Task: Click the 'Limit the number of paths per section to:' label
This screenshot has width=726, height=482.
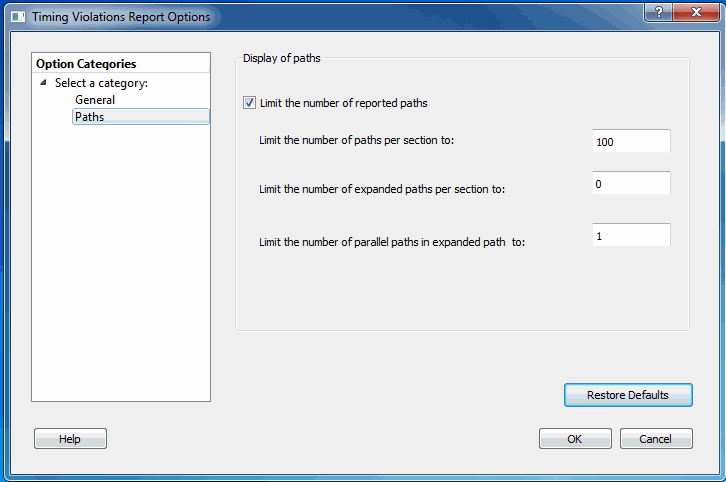Action: coord(356,140)
